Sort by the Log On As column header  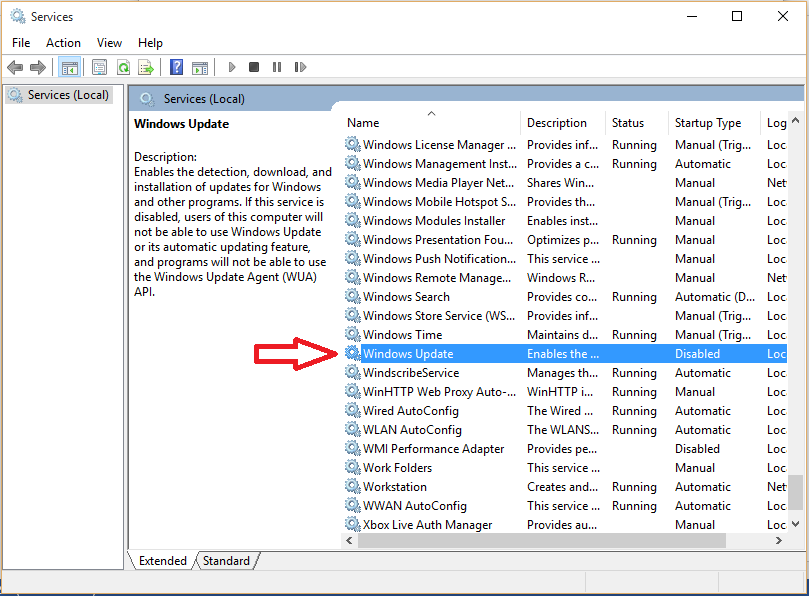pos(774,123)
